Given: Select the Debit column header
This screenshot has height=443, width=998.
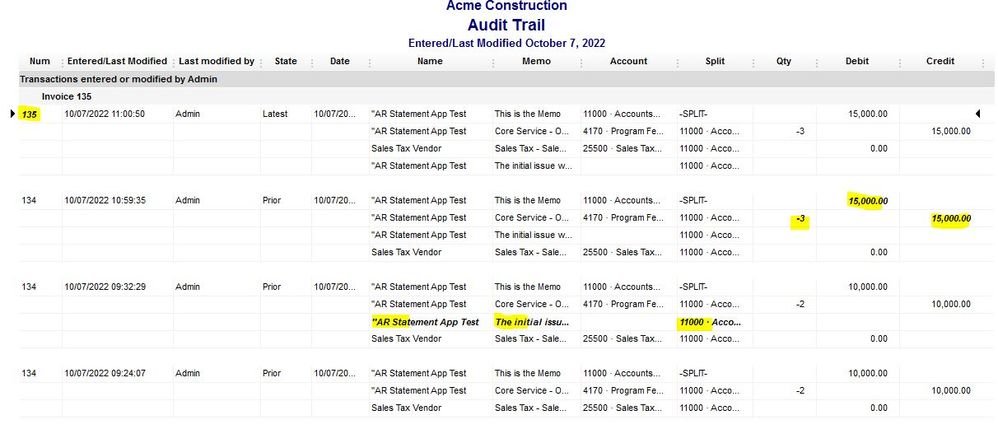Looking at the screenshot, I should 857,61.
